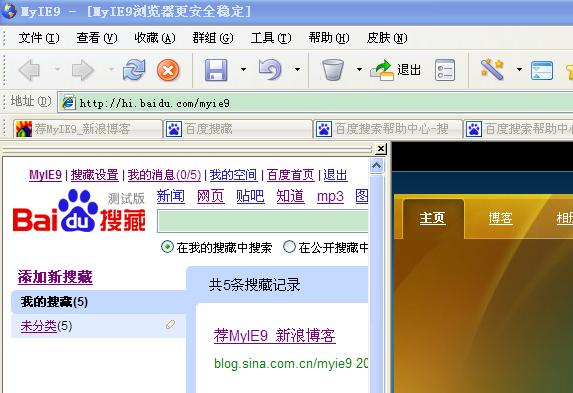
Task: Click the recycle bin toolbar icon
Action: tap(333, 70)
